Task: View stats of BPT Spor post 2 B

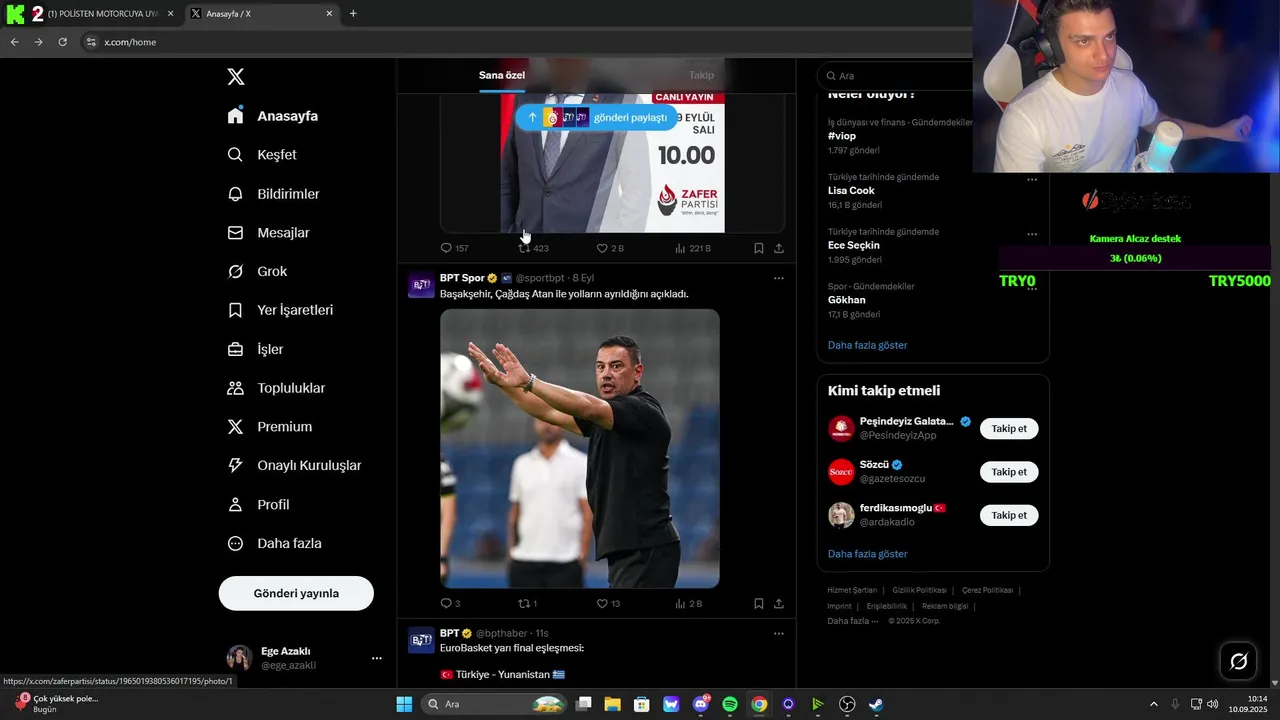Action: point(689,604)
